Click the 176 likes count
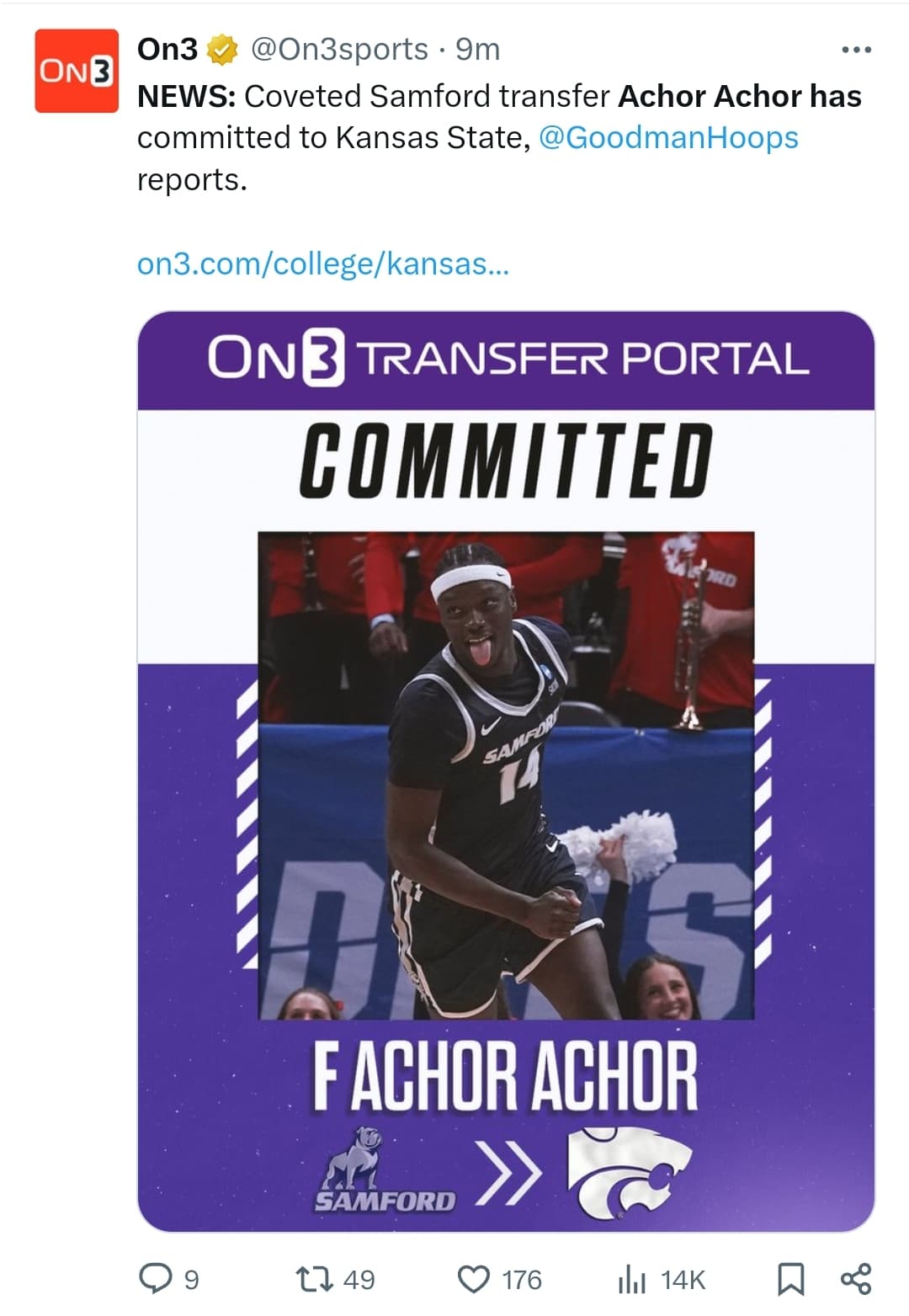The width and height of the screenshot is (909, 1316). (x=522, y=1280)
